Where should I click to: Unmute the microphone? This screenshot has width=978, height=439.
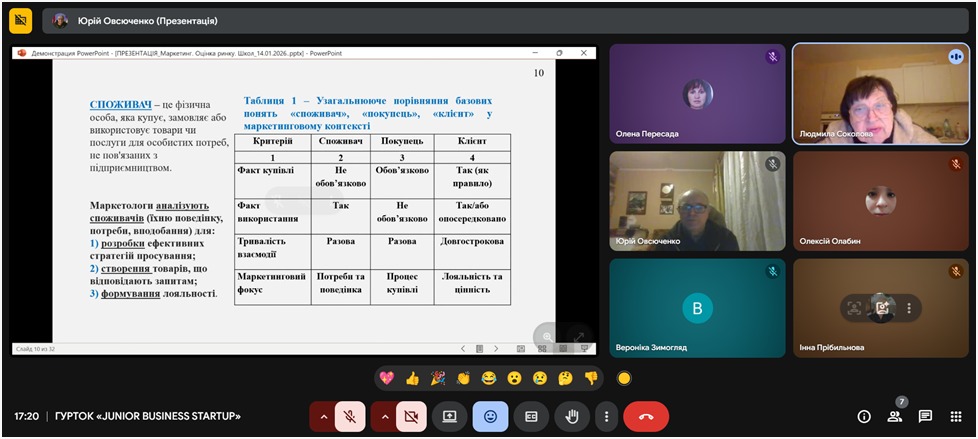pyautogui.click(x=349, y=416)
